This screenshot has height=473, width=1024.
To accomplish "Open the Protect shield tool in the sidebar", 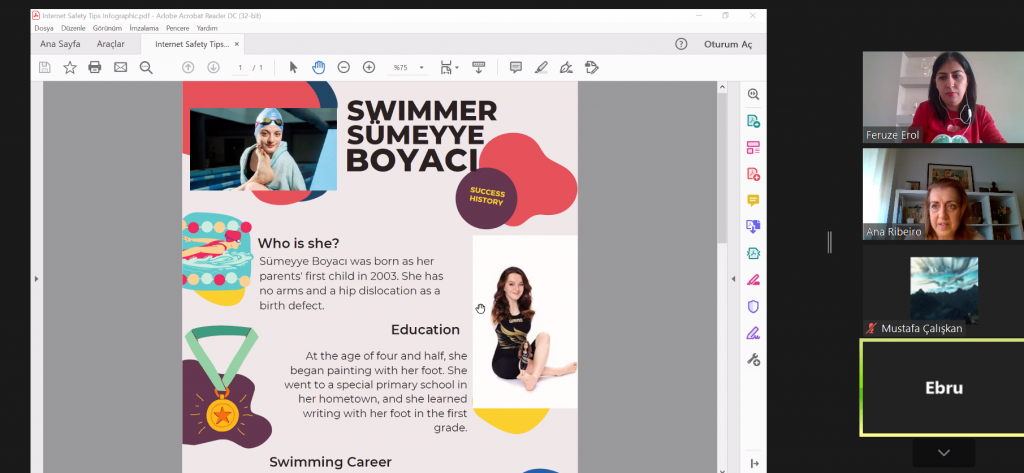I will click(753, 306).
